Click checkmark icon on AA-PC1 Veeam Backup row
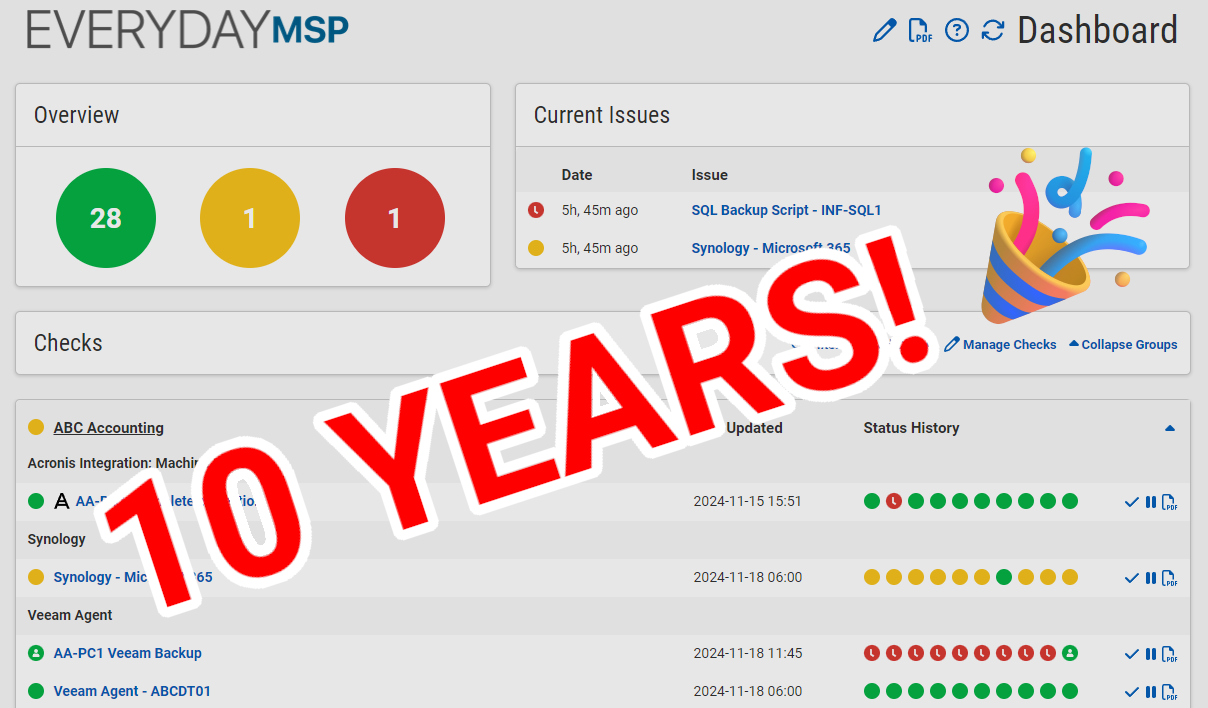1208x708 pixels. tap(1132, 654)
